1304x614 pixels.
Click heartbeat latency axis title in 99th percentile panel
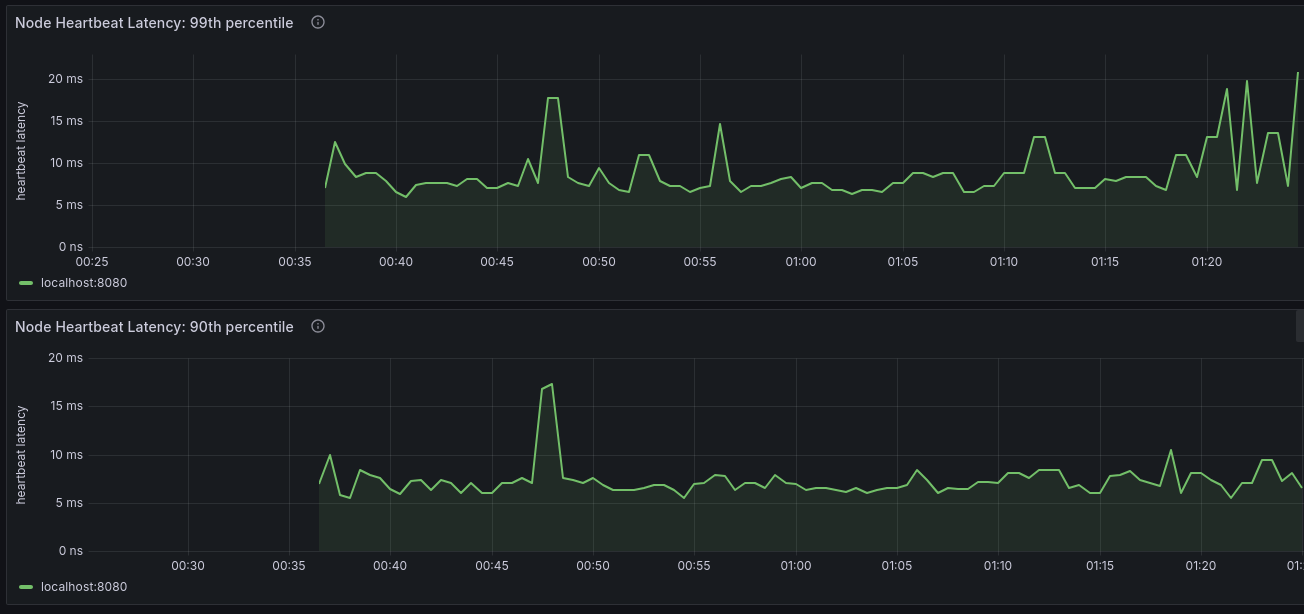pos(22,151)
